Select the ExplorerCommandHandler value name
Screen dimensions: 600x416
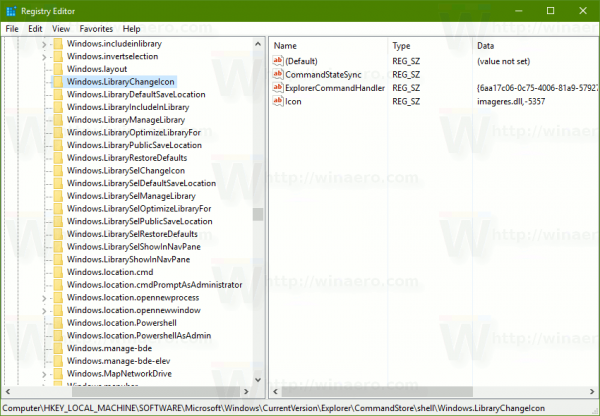tap(335, 88)
